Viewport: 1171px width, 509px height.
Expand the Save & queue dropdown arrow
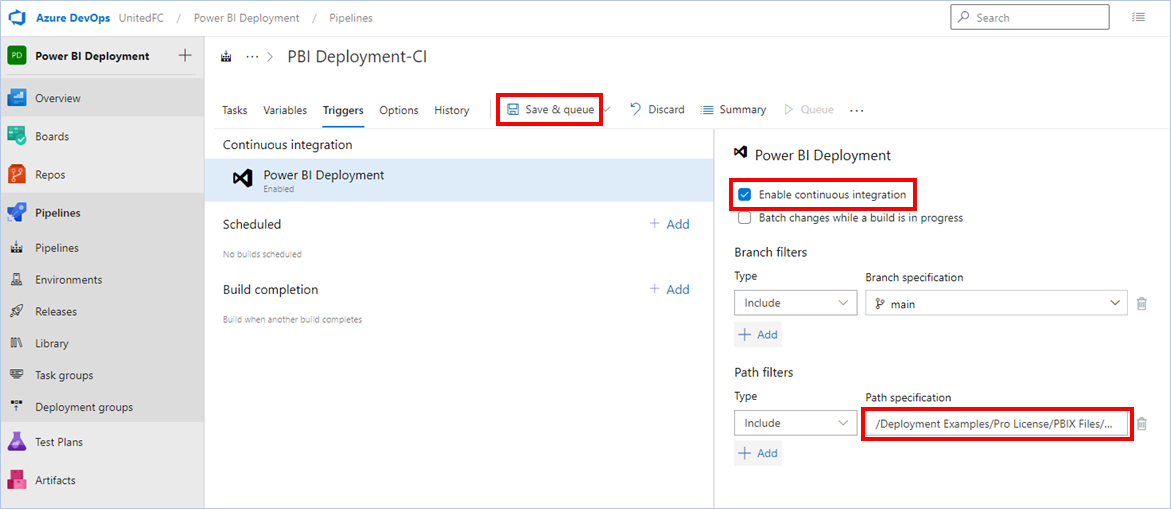(607, 110)
